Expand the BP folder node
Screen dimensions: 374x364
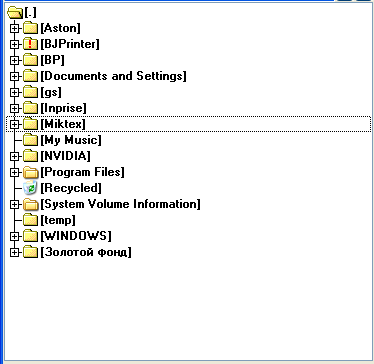[14, 60]
